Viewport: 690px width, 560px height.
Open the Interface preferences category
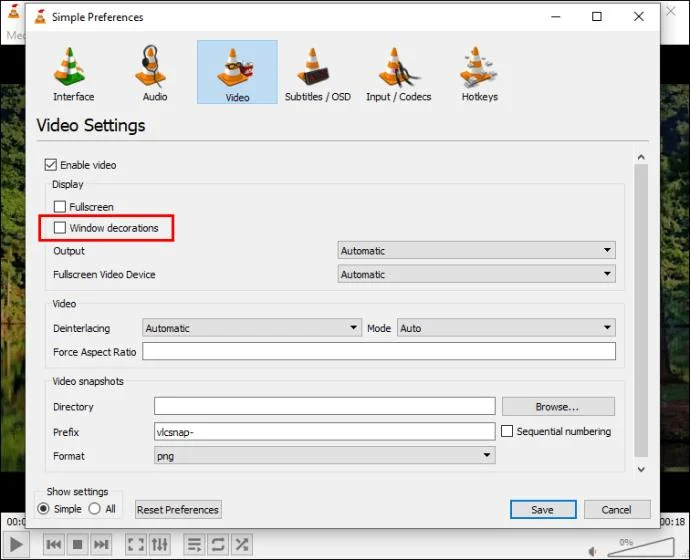click(73, 73)
